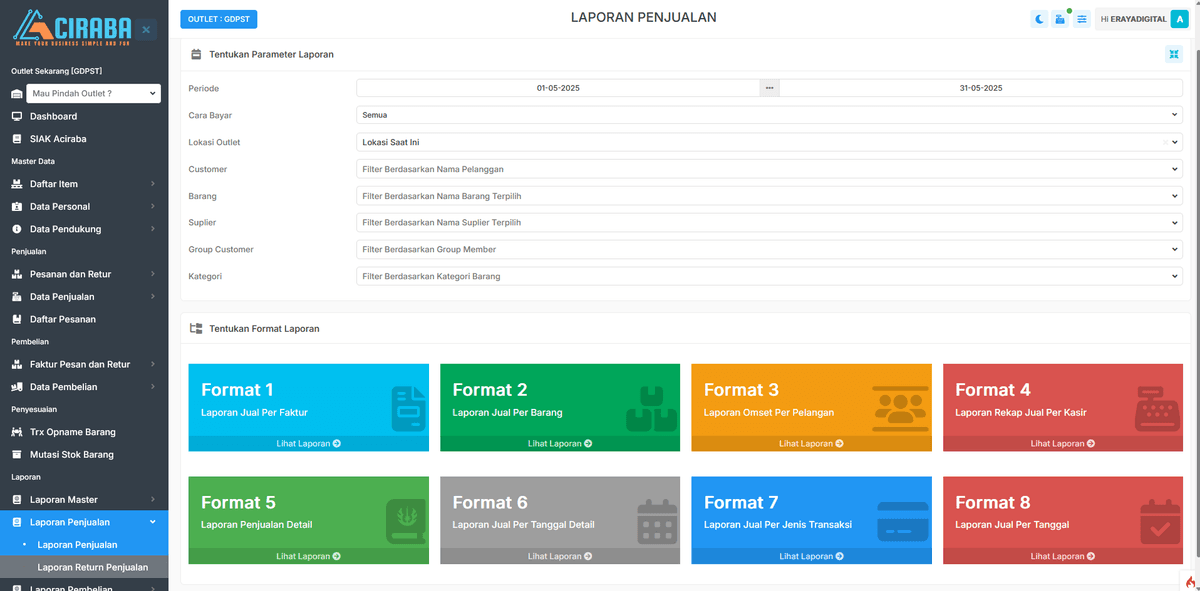Open the Mau Pindah Outlet dropdown
Screen dimensions: 1200x591
point(94,93)
